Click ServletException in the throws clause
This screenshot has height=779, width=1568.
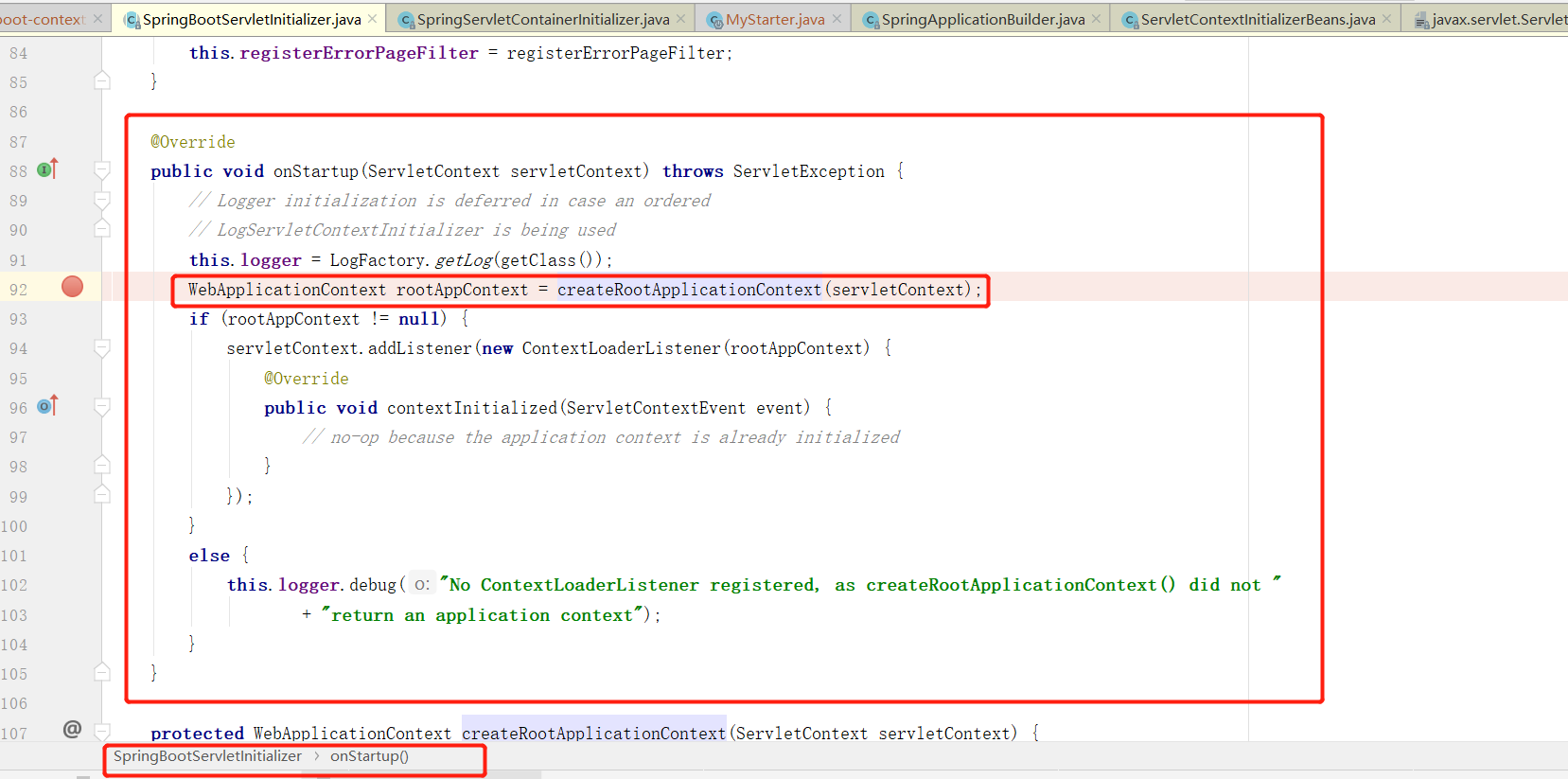coord(809,171)
